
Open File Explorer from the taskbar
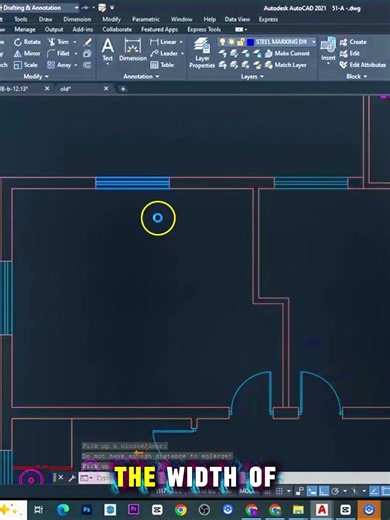(x=298, y=510)
